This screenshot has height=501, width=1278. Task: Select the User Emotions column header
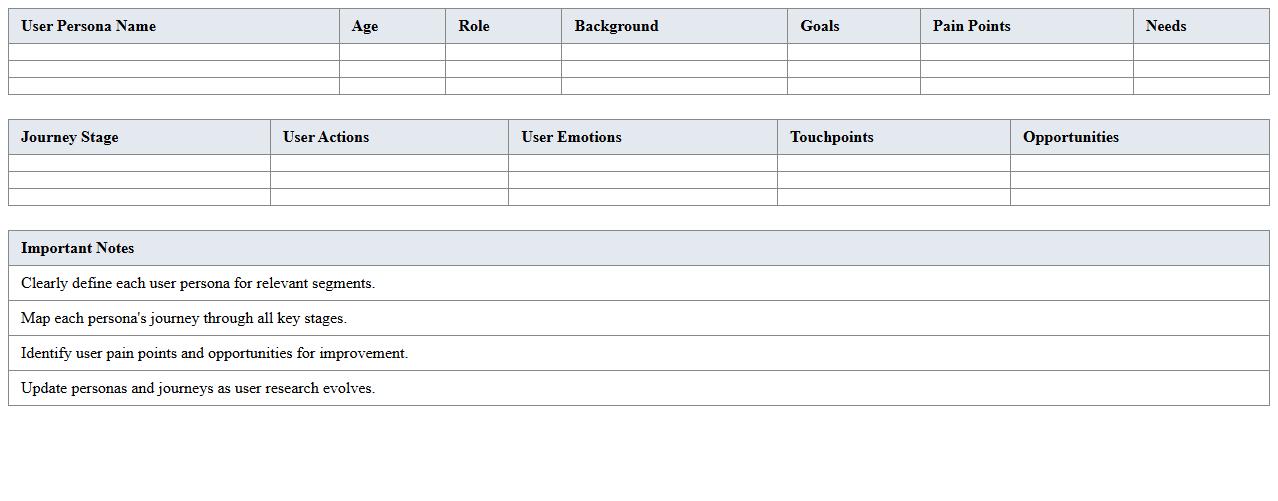click(x=571, y=137)
